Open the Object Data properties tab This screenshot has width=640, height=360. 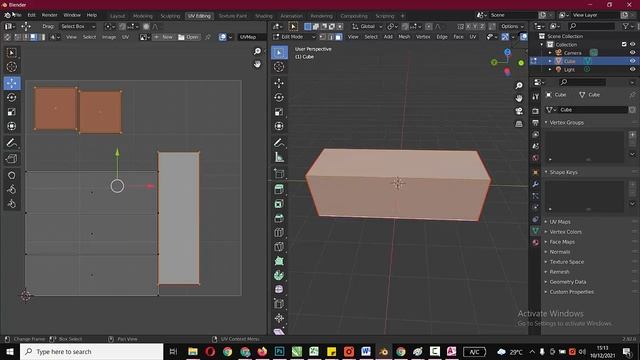coord(536,231)
